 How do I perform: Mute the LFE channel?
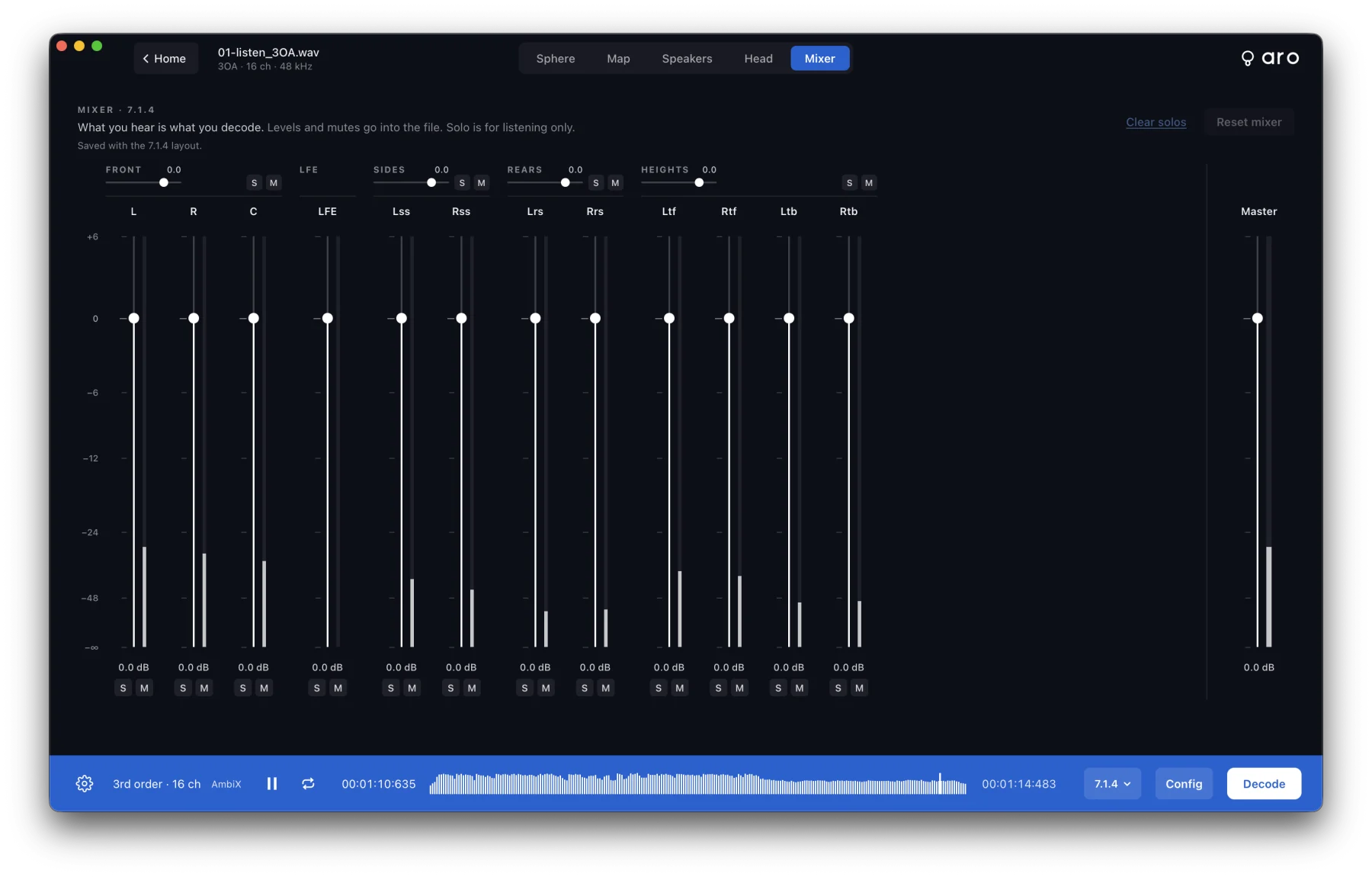click(338, 688)
